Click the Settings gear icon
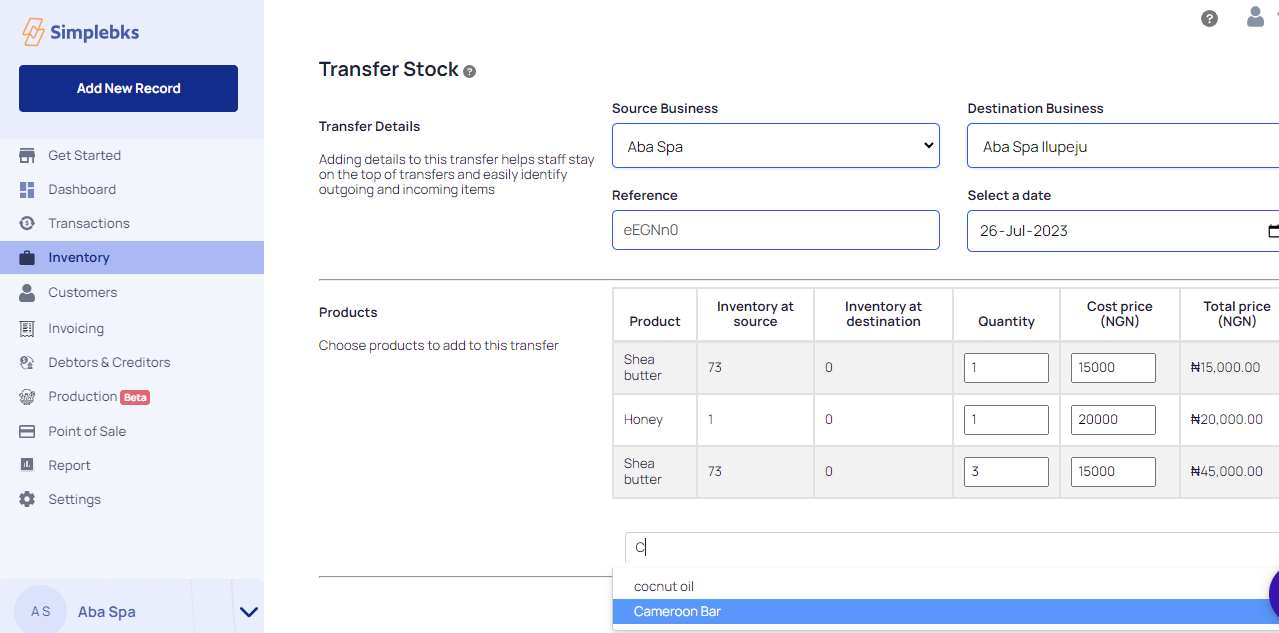This screenshot has height=633, width=1279. [27, 499]
